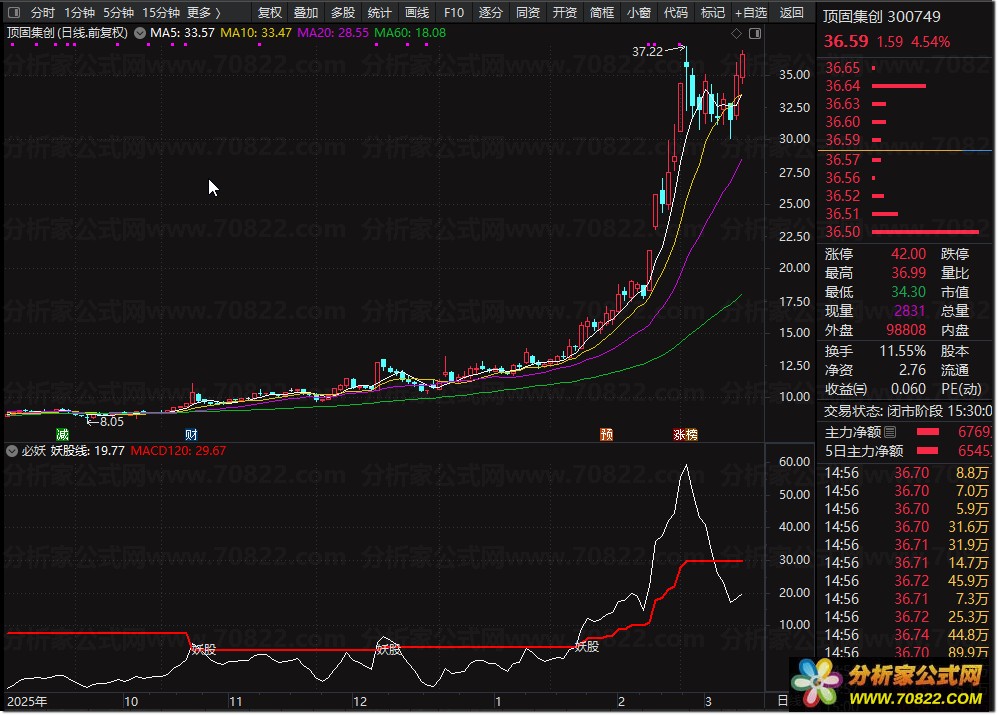This screenshot has height=715, width=999.
Task: Click the 标记 mark button
Action: [712, 12]
